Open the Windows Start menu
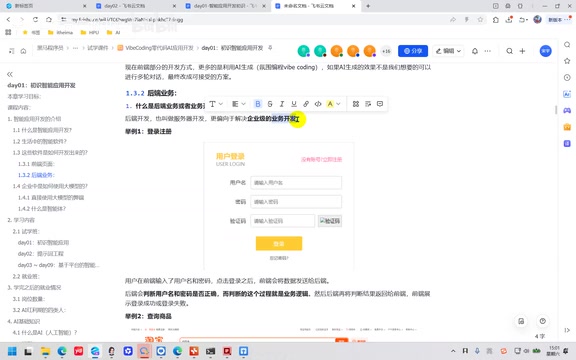Screen dimensions: 576x360 12,351
